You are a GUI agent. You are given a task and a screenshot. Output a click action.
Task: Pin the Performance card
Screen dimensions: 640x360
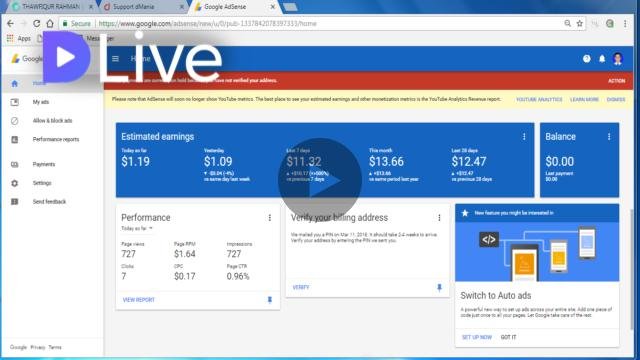click(x=269, y=300)
